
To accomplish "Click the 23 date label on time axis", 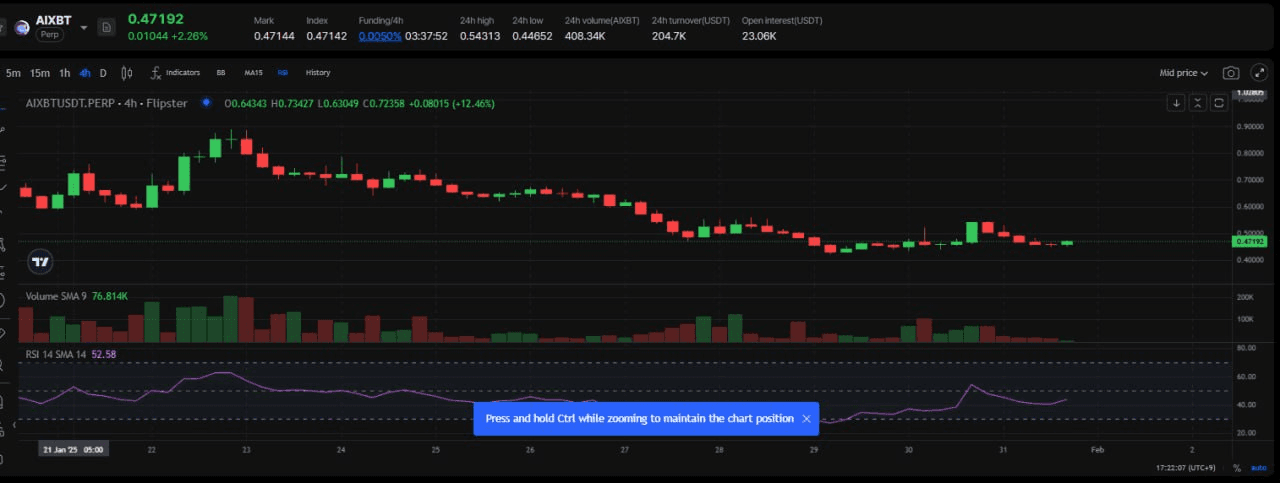I will (x=246, y=449).
